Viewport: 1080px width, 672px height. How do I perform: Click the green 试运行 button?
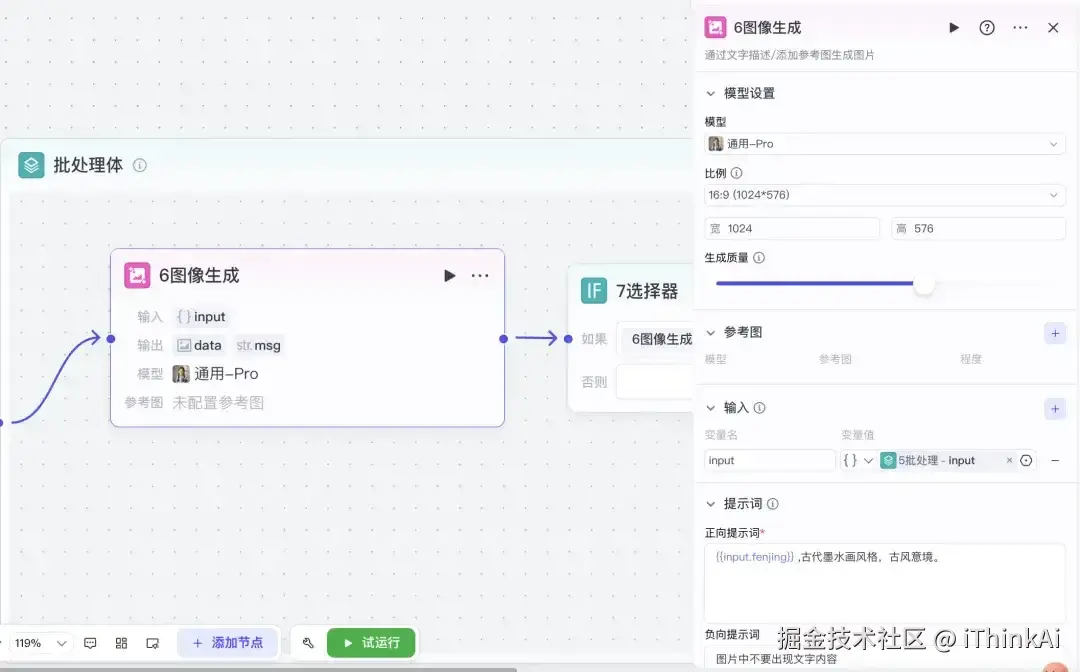tap(371, 642)
